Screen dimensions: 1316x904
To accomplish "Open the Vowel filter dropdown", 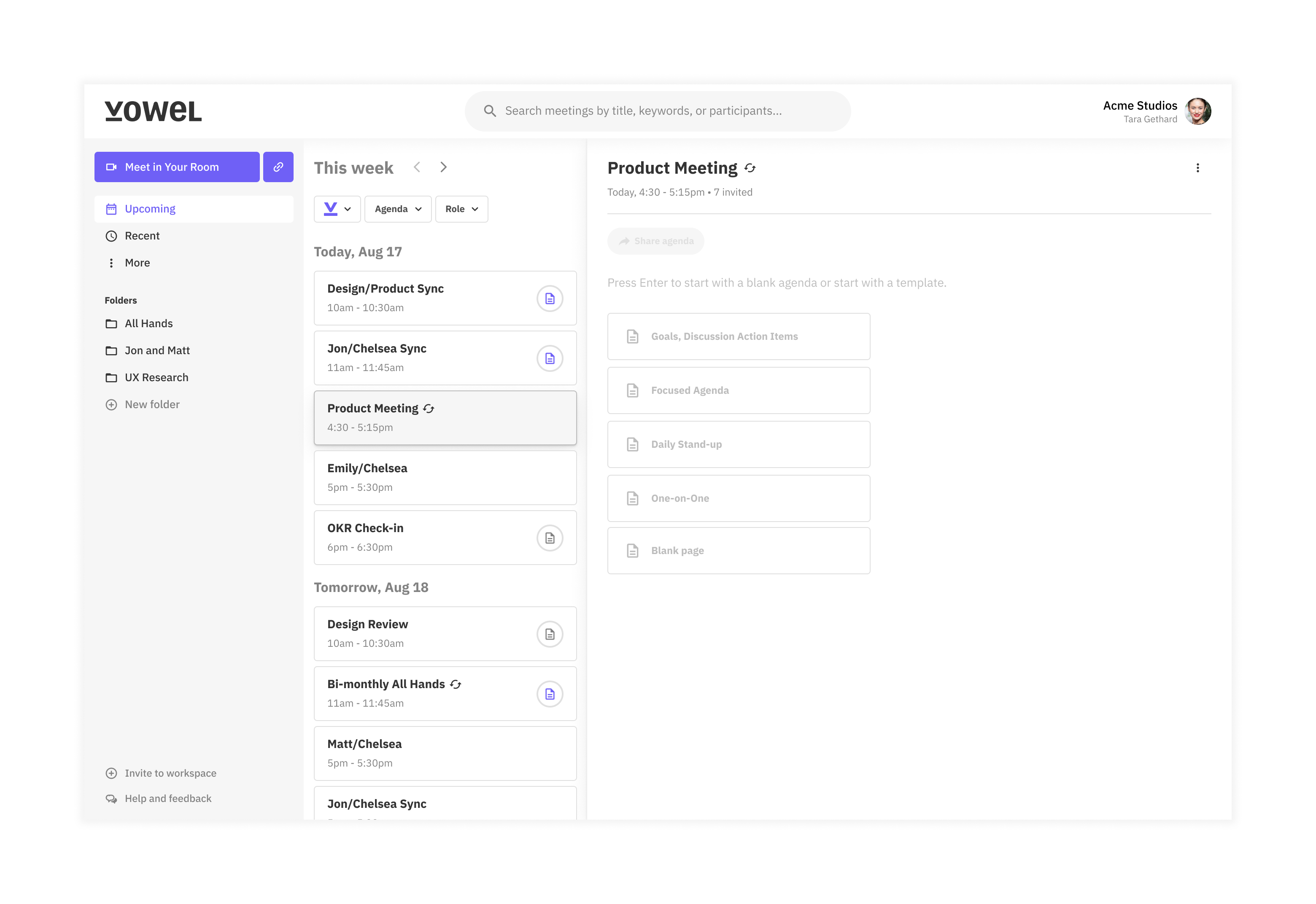I will coord(337,209).
